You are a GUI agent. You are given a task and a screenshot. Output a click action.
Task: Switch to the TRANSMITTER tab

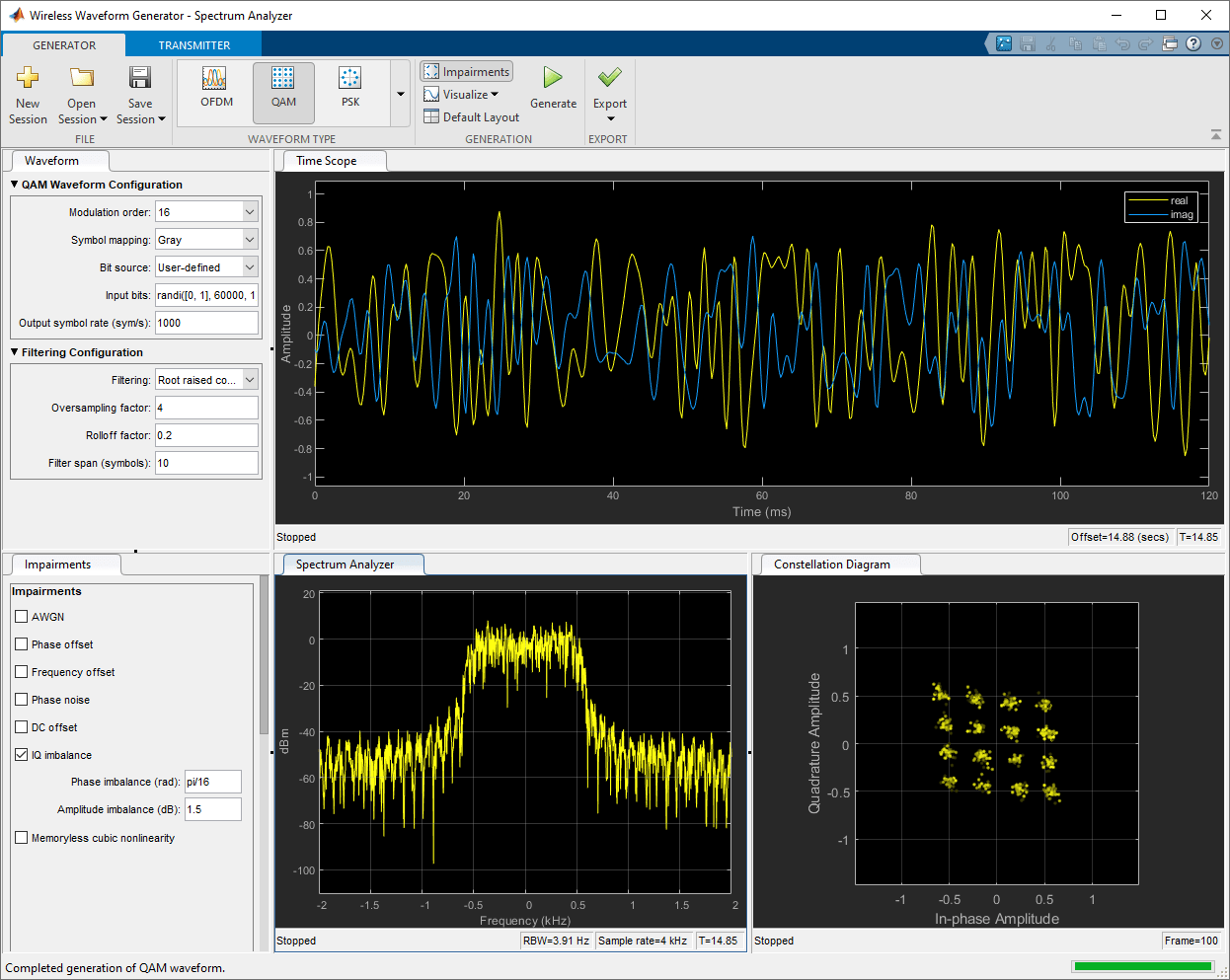click(193, 44)
